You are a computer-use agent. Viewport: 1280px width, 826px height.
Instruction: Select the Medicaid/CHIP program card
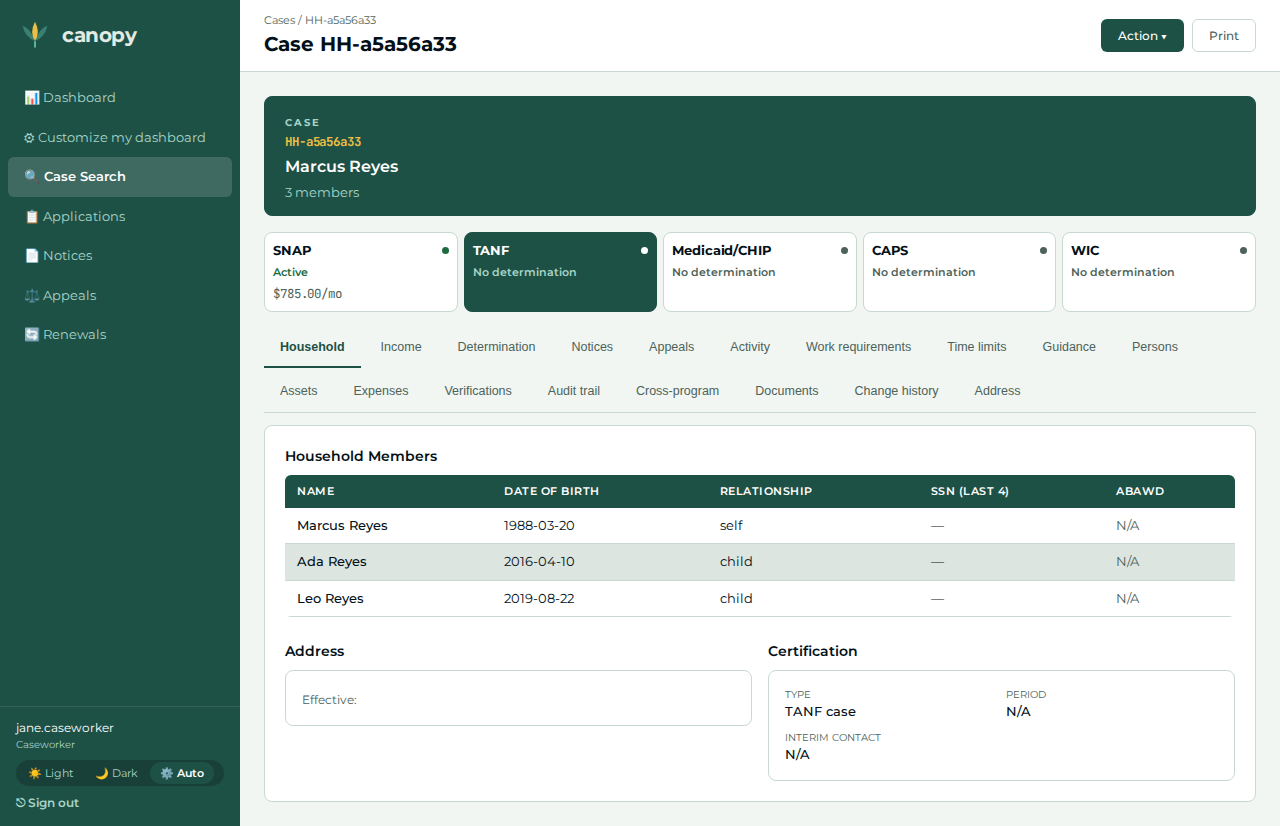pyautogui.click(x=760, y=272)
